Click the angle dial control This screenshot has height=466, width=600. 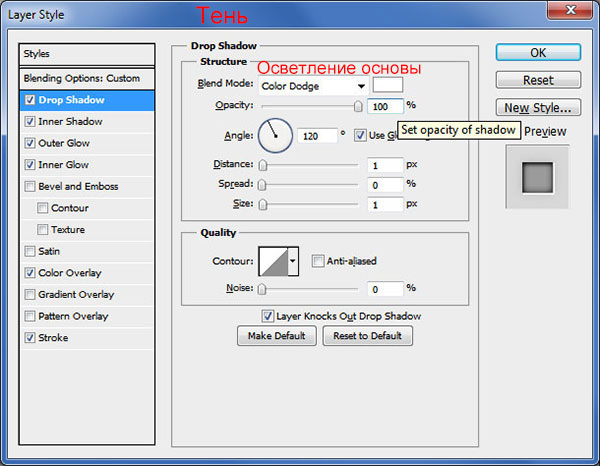(275, 134)
